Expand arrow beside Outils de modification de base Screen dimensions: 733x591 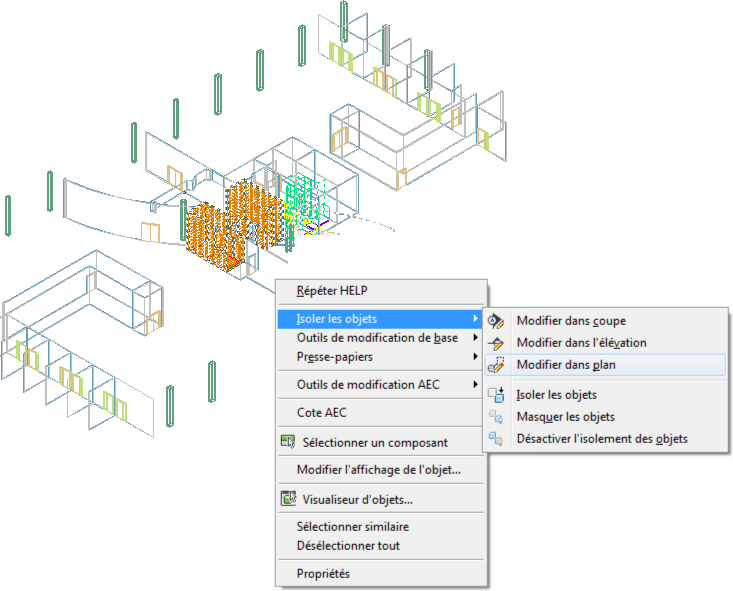[x=475, y=337]
